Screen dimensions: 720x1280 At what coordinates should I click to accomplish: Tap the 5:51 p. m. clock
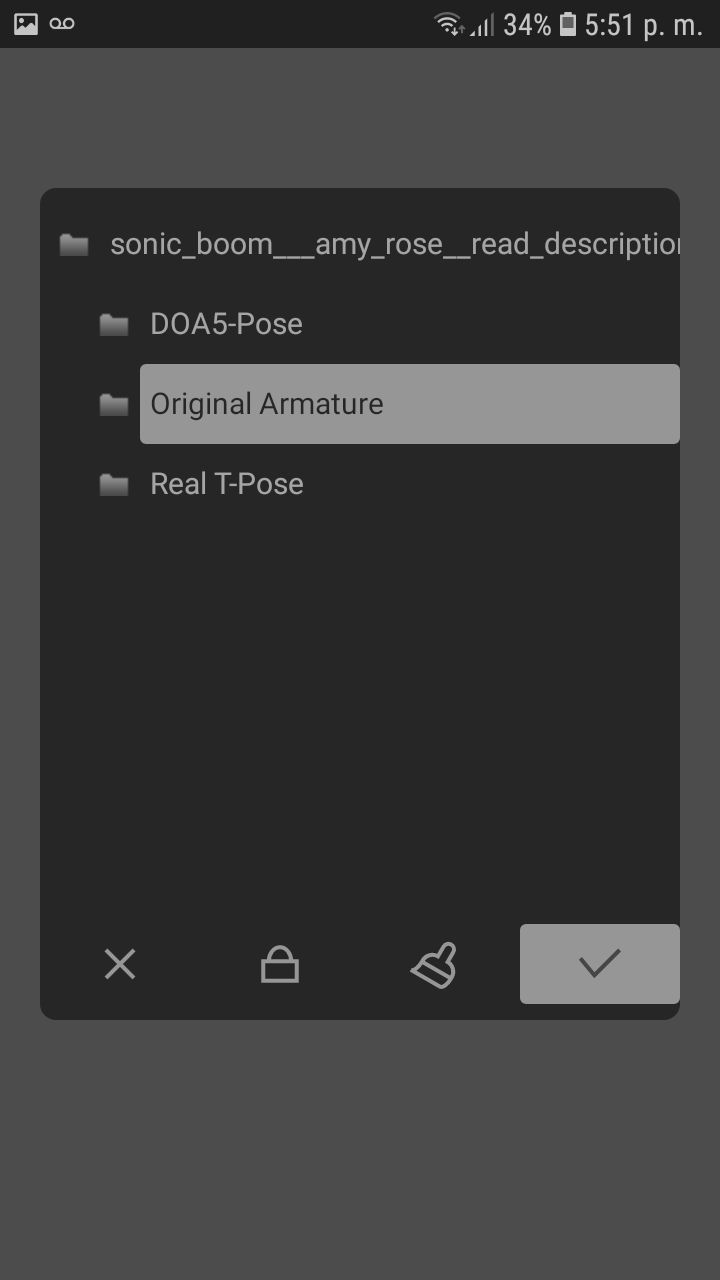click(x=644, y=25)
